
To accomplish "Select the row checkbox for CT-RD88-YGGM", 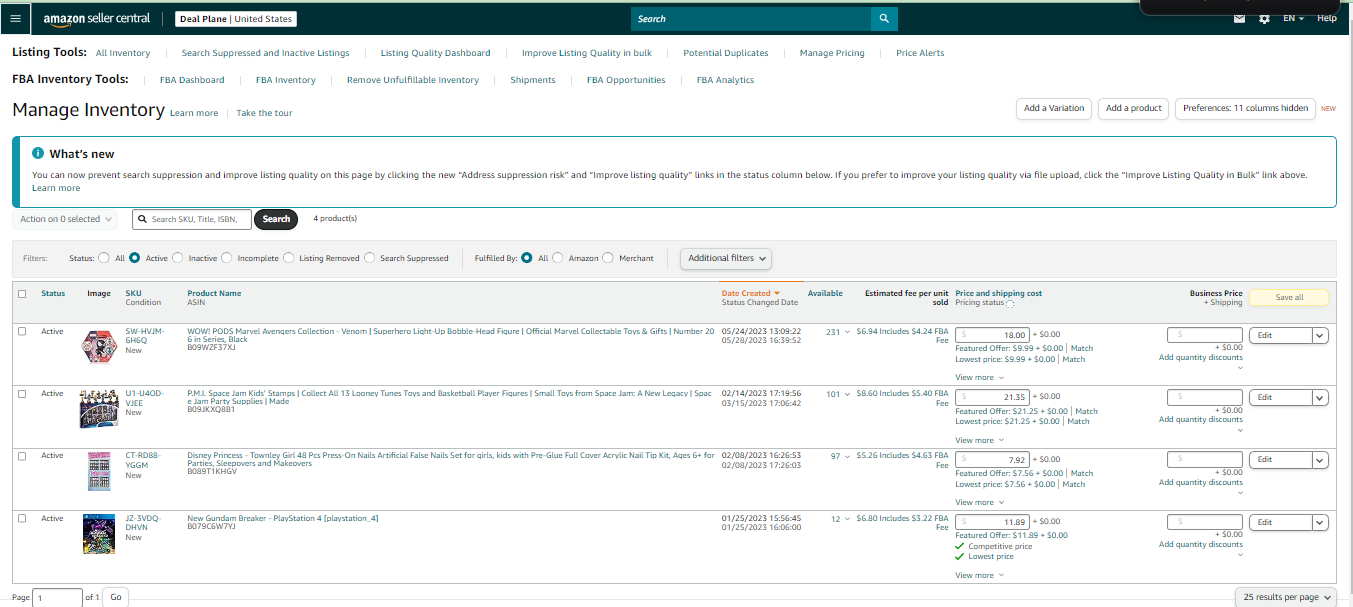I will [x=22, y=456].
